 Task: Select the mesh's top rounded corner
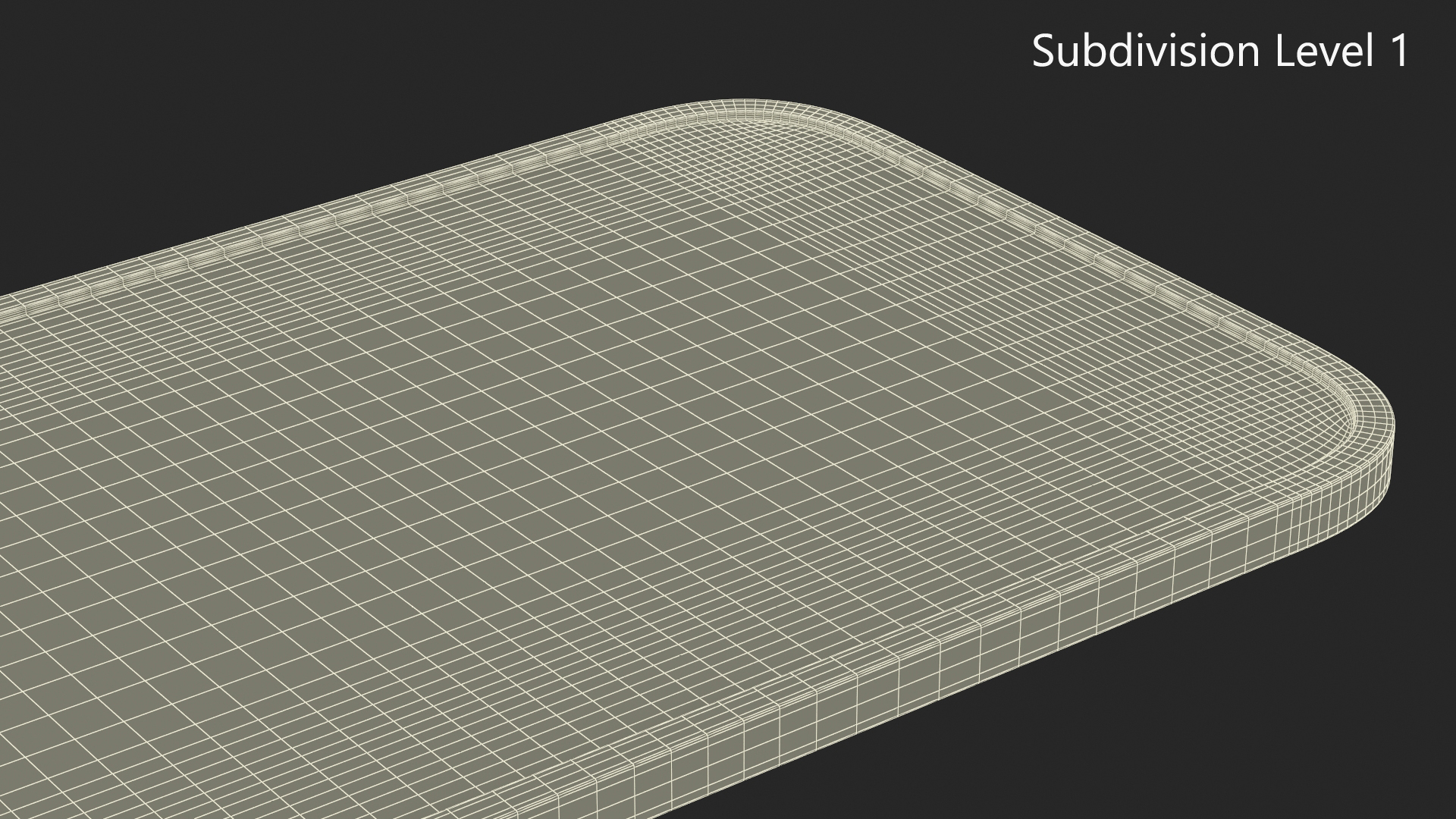point(747,108)
